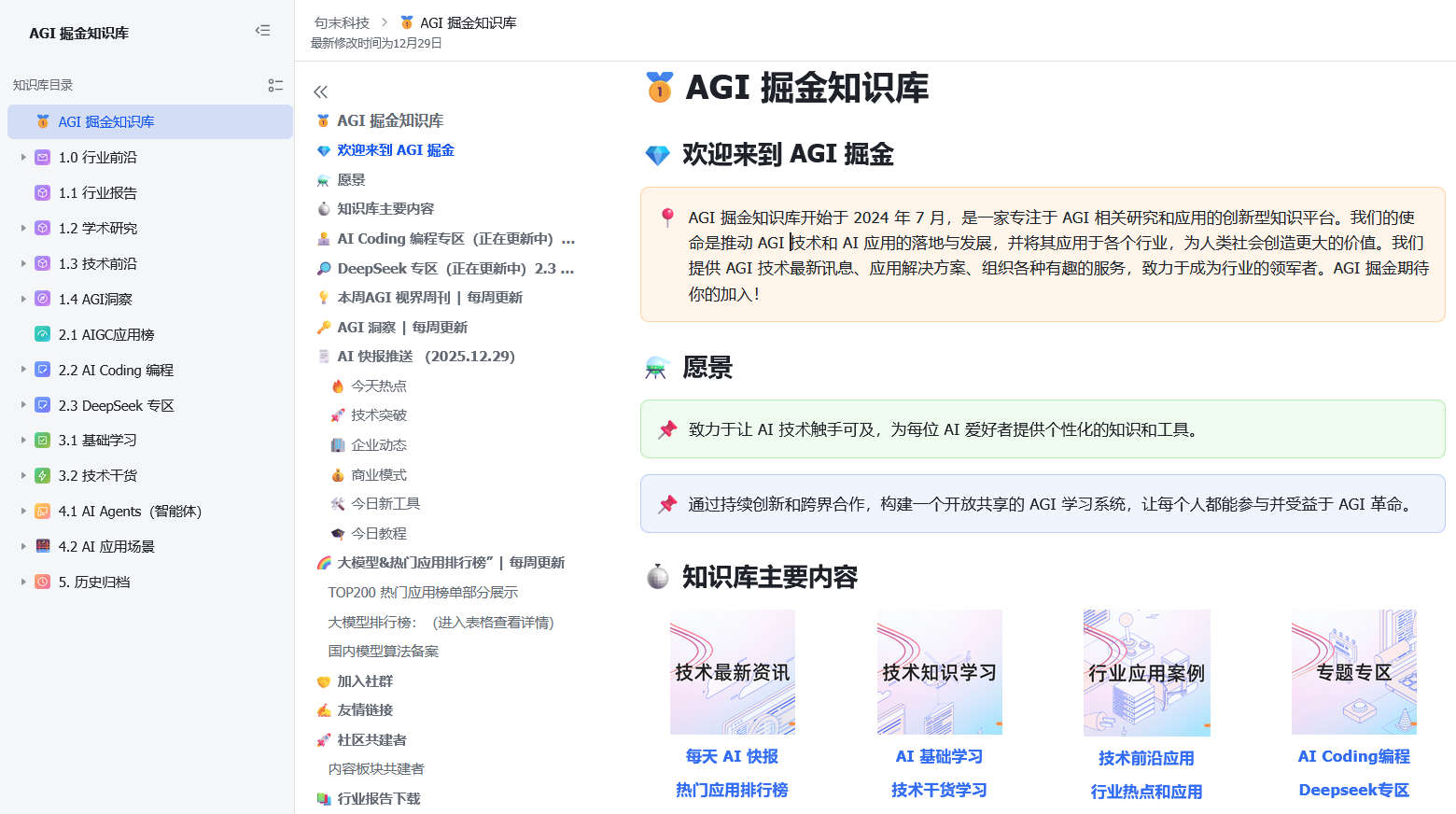
Task: Open the 技术前沿应用 link
Action: click(x=1146, y=759)
